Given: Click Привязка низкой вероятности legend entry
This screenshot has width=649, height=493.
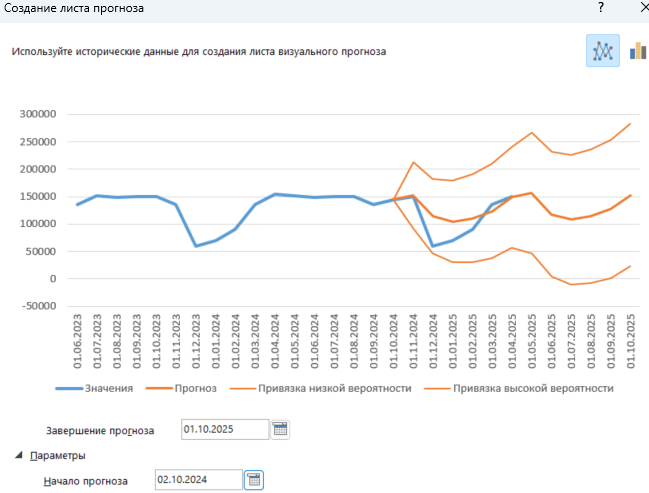Looking at the screenshot, I should (321, 388).
